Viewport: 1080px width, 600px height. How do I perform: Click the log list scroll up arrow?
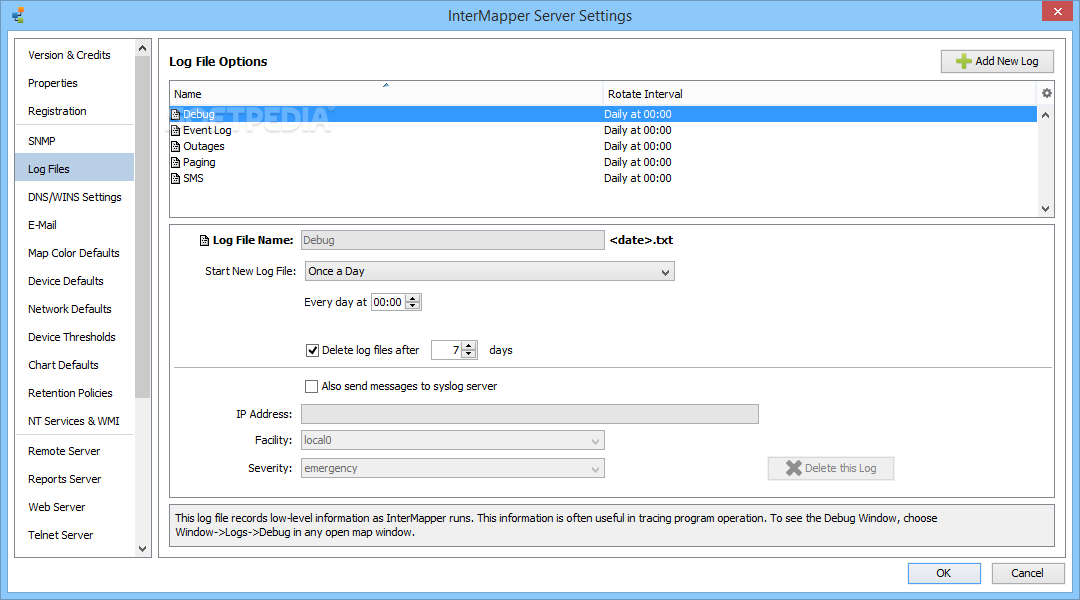(1045, 115)
